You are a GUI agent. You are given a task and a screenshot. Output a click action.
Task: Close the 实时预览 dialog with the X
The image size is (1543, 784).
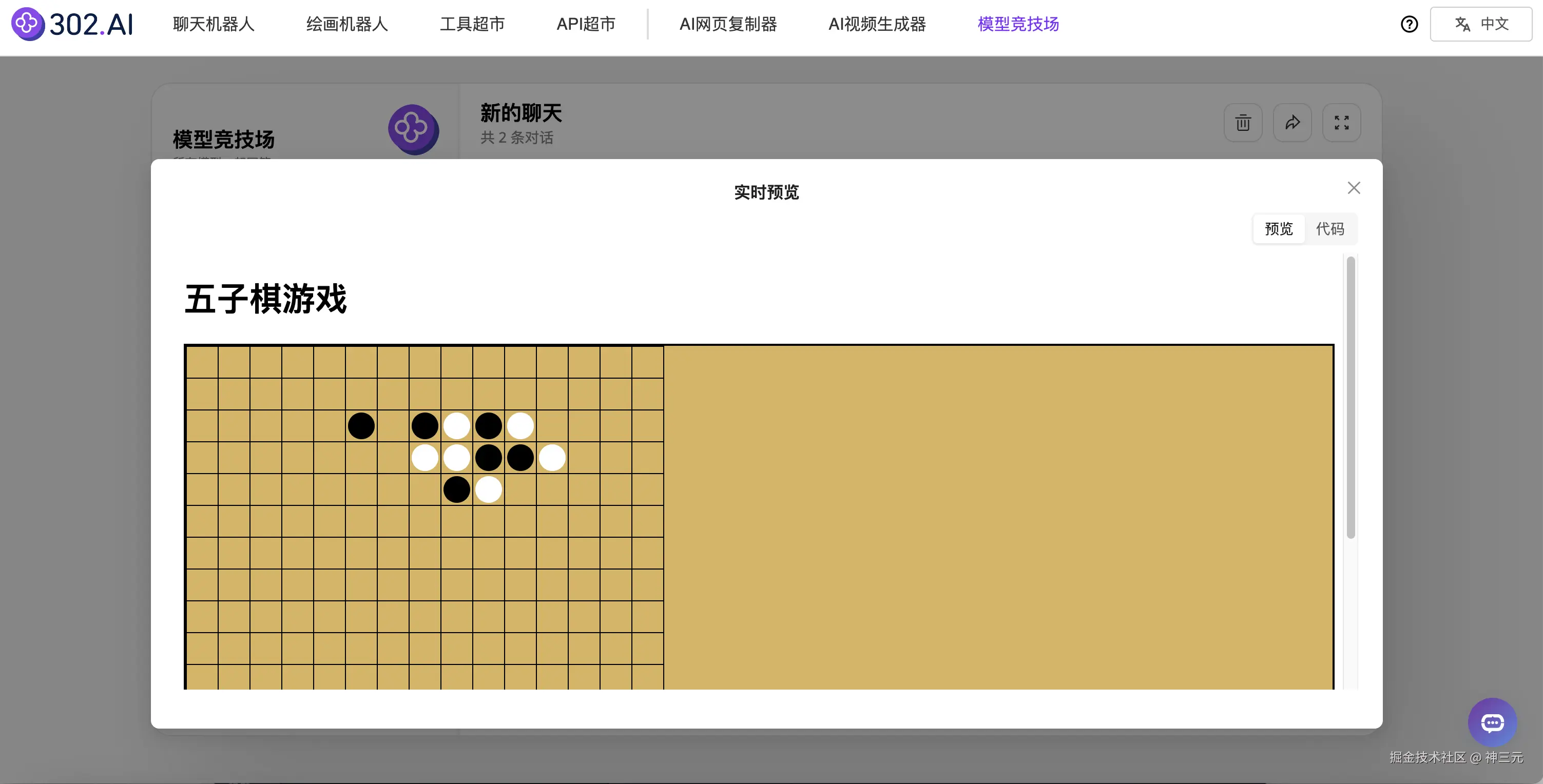[1354, 188]
